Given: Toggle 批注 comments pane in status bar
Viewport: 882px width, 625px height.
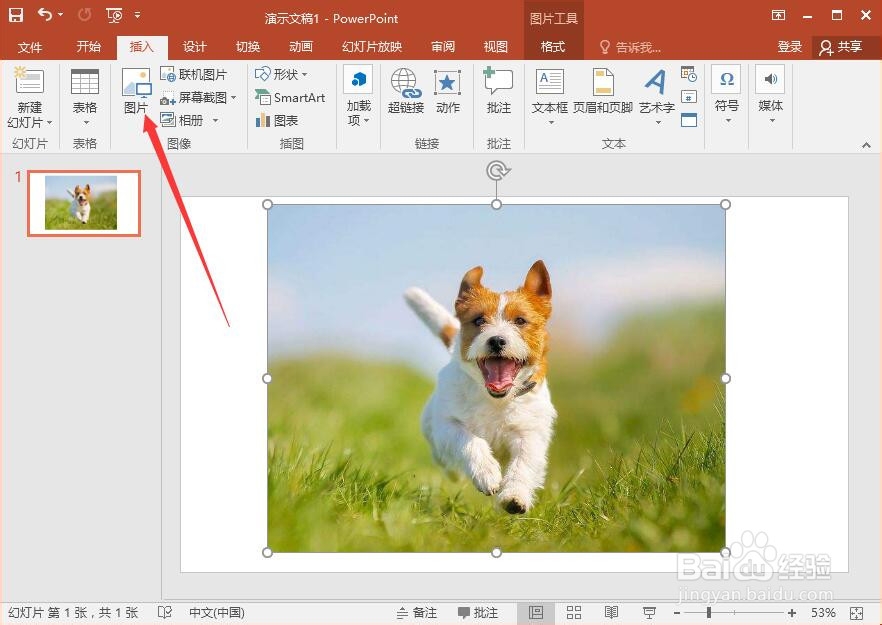Looking at the screenshot, I should click(x=478, y=613).
